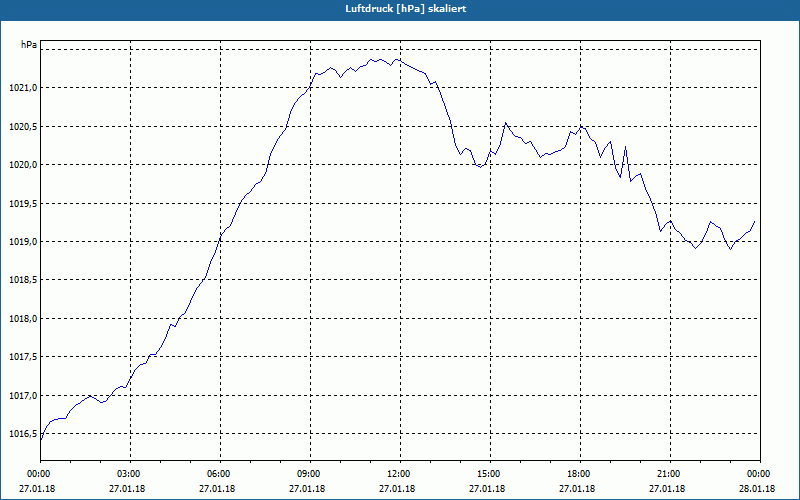Select the 1020,5 y-axis value

click(23, 127)
